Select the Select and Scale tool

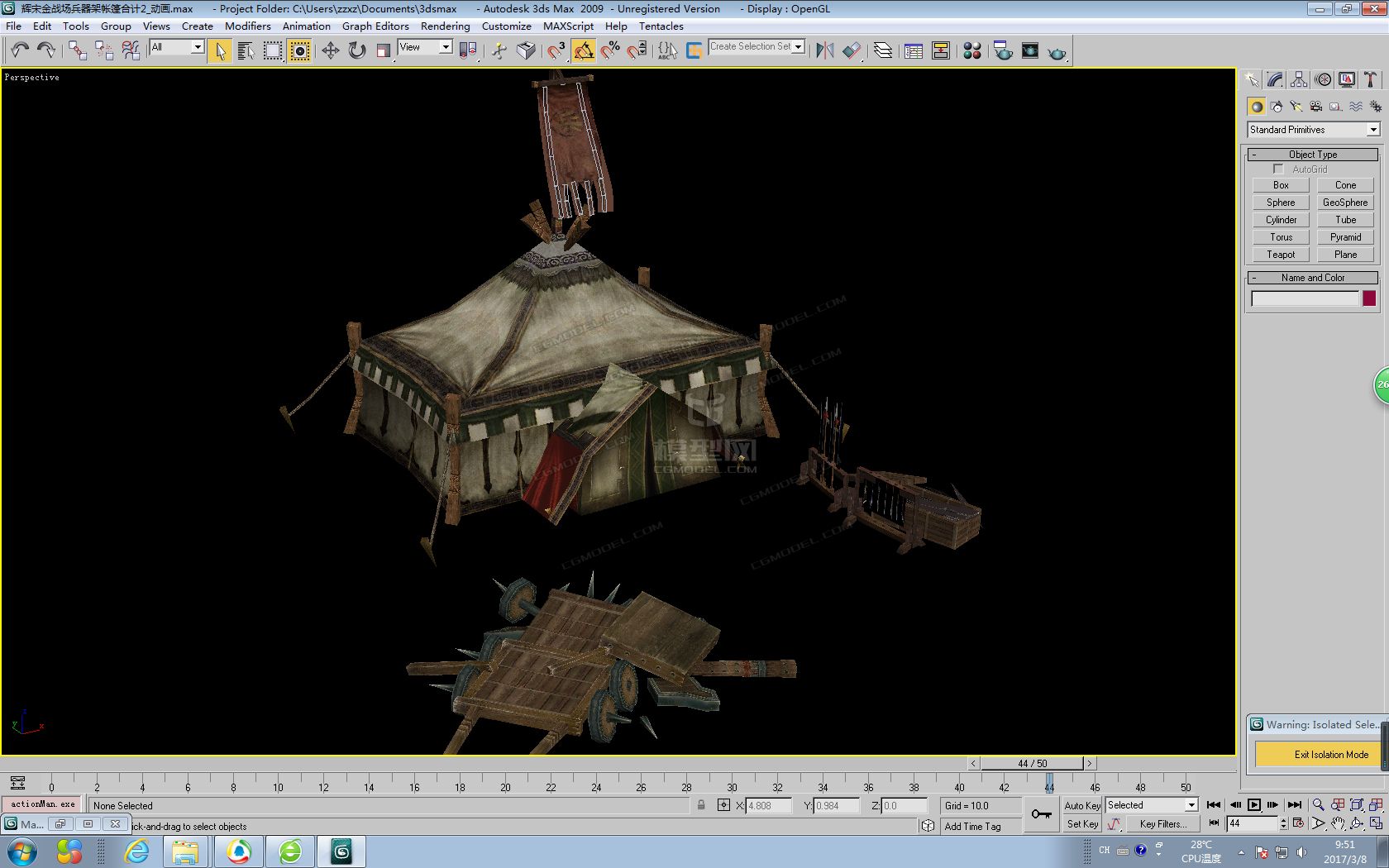tap(384, 50)
